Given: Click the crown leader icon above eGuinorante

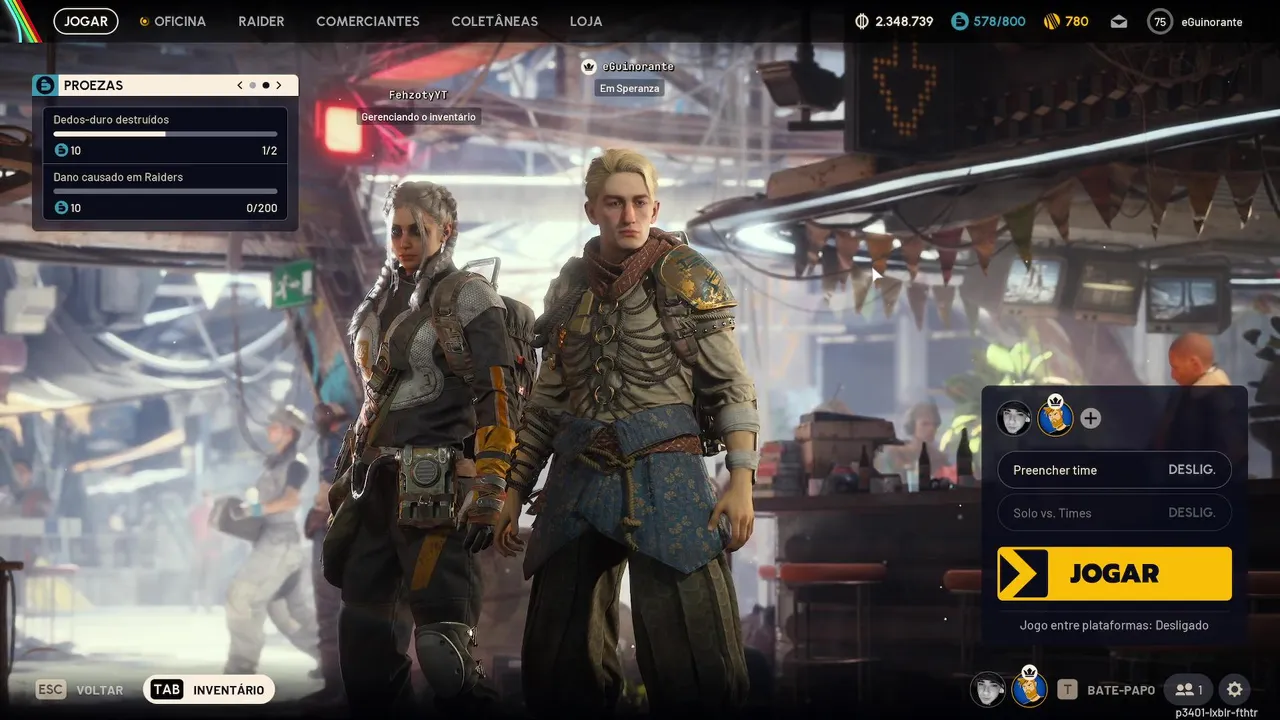Looking at the screenshot, I should [589, 66].
